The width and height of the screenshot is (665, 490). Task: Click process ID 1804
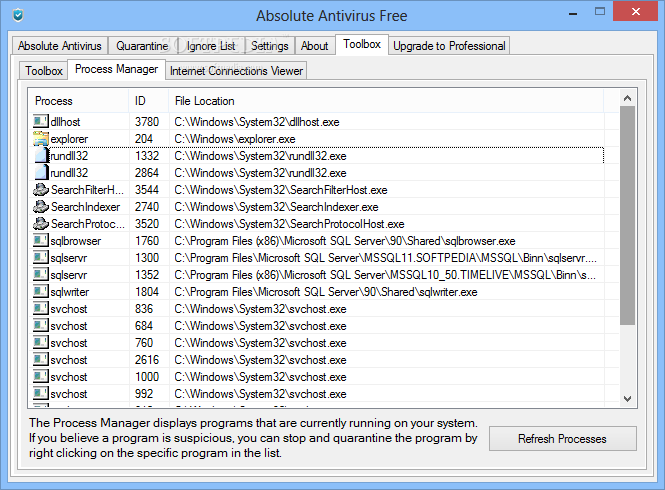pos(147,291)
